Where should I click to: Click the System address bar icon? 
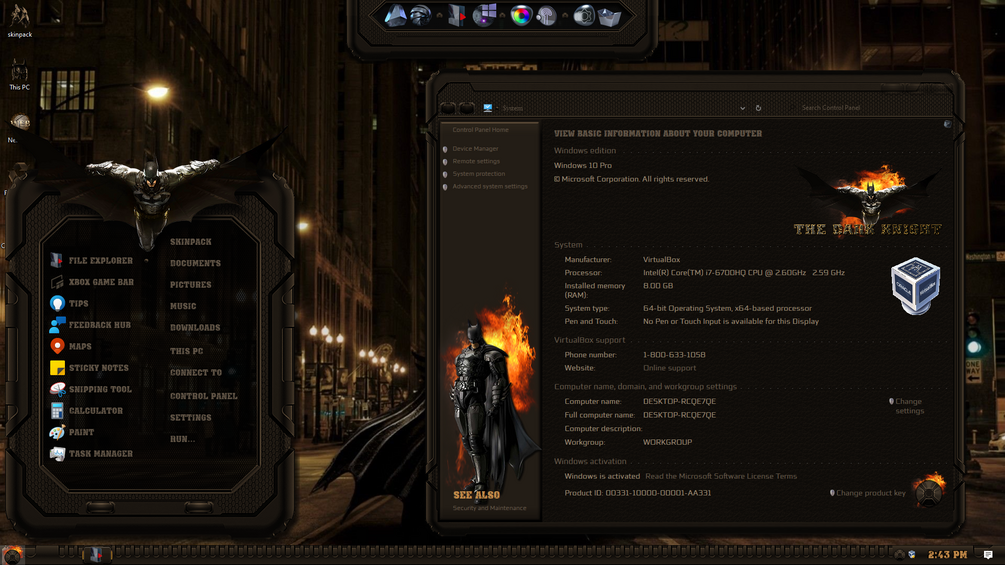[x=488, y=108]
